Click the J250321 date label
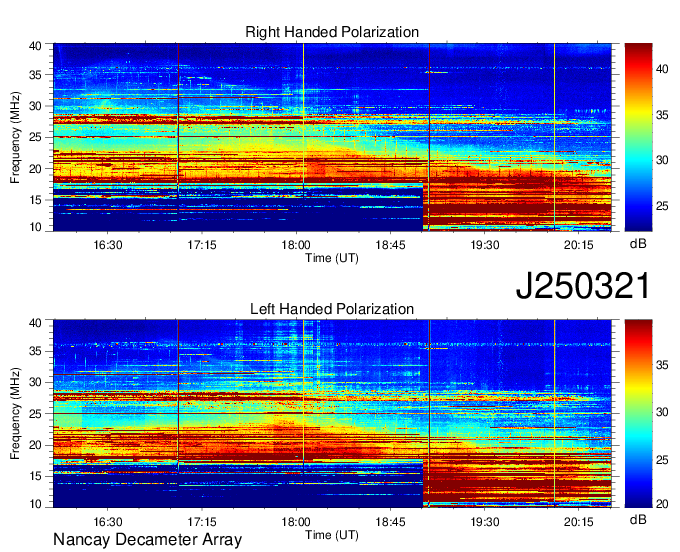680x552 pixels. [x=583, y=286]
